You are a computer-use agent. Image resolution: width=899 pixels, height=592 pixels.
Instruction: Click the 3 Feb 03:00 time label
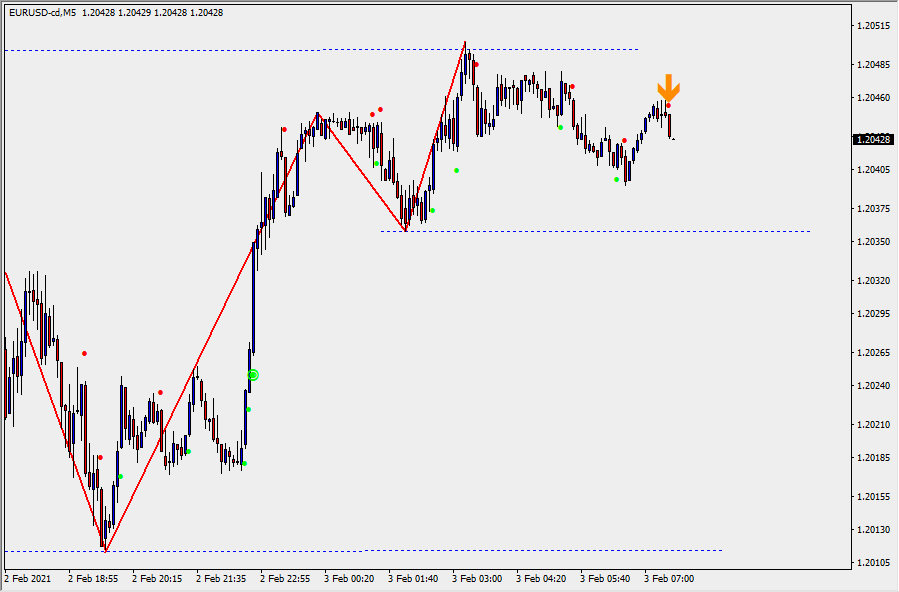click(x=476, y=578)
